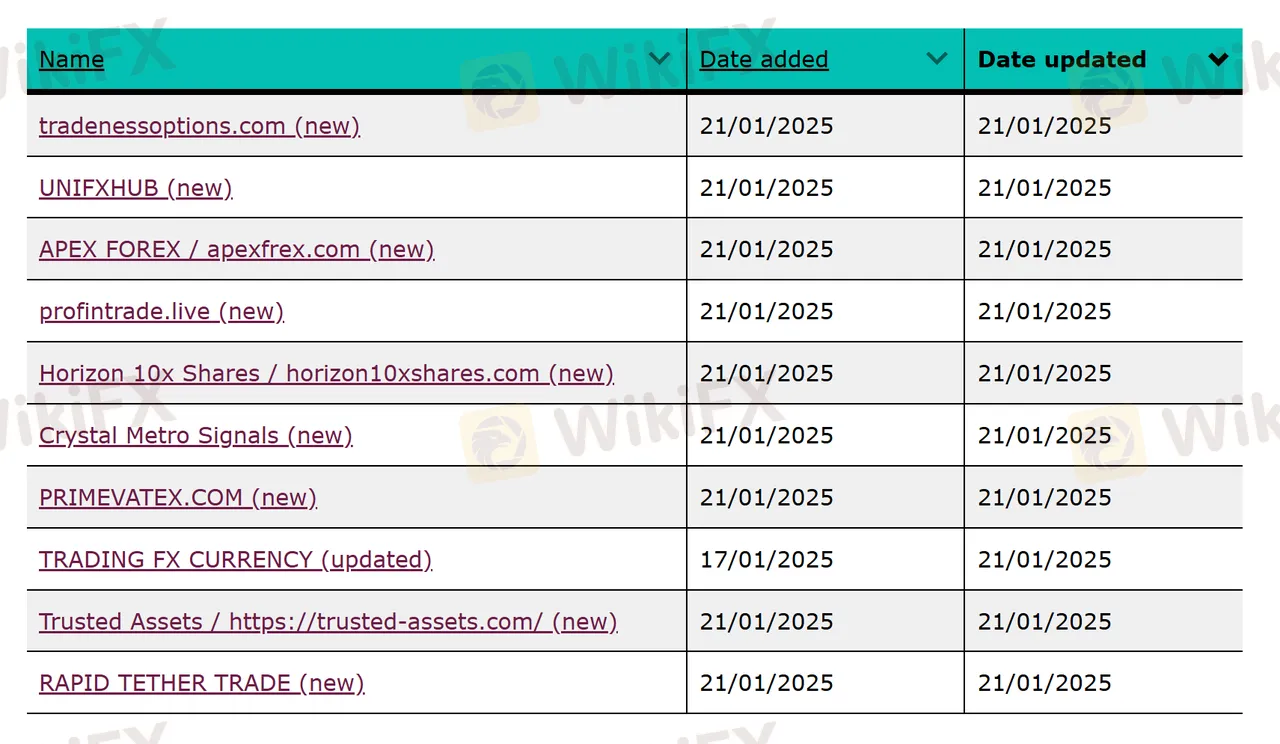The height and width of the screenshot is (744, 1280).
Task: Select Date added cell in Crystal Metro Signals row
Action: (826, 436)
